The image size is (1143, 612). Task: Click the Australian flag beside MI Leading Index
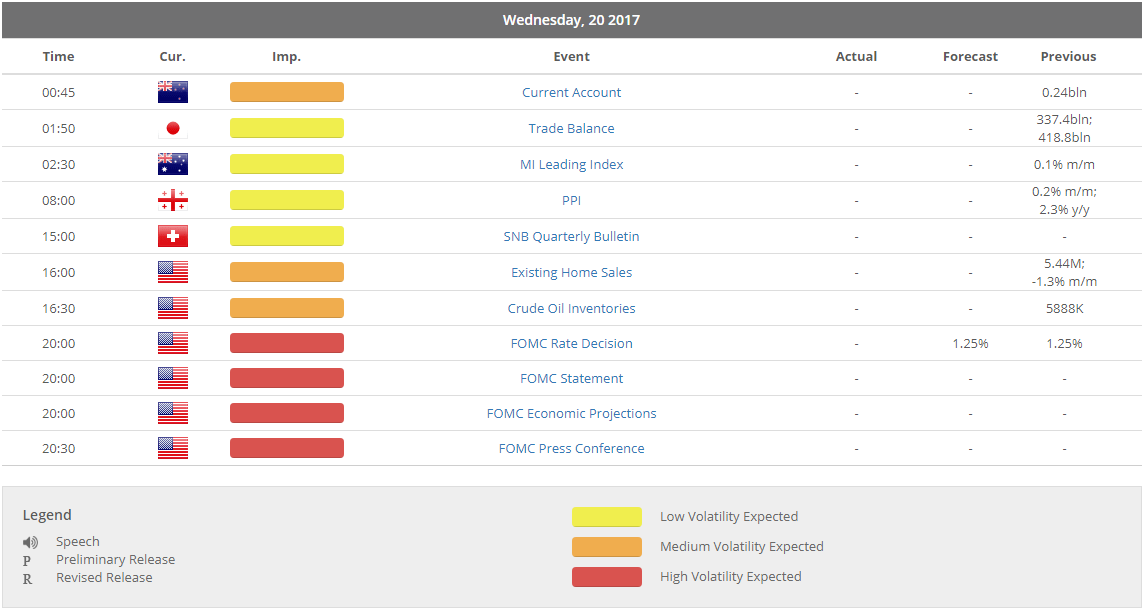(172, 164)
